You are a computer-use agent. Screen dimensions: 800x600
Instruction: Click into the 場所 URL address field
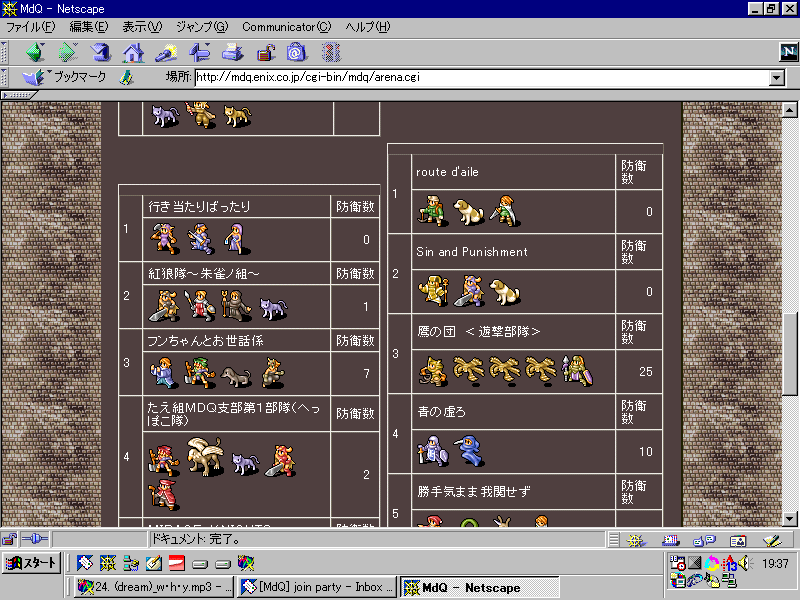tap(482, 78)
